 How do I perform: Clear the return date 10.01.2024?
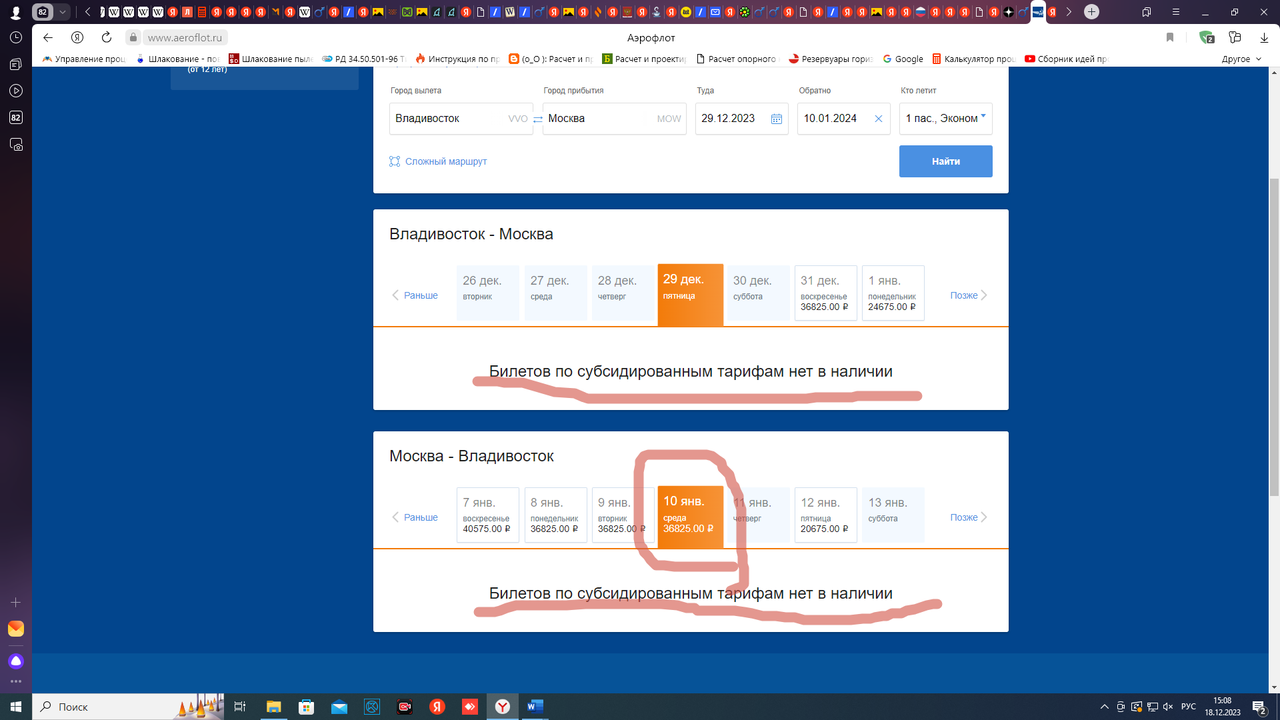point(878,119)
